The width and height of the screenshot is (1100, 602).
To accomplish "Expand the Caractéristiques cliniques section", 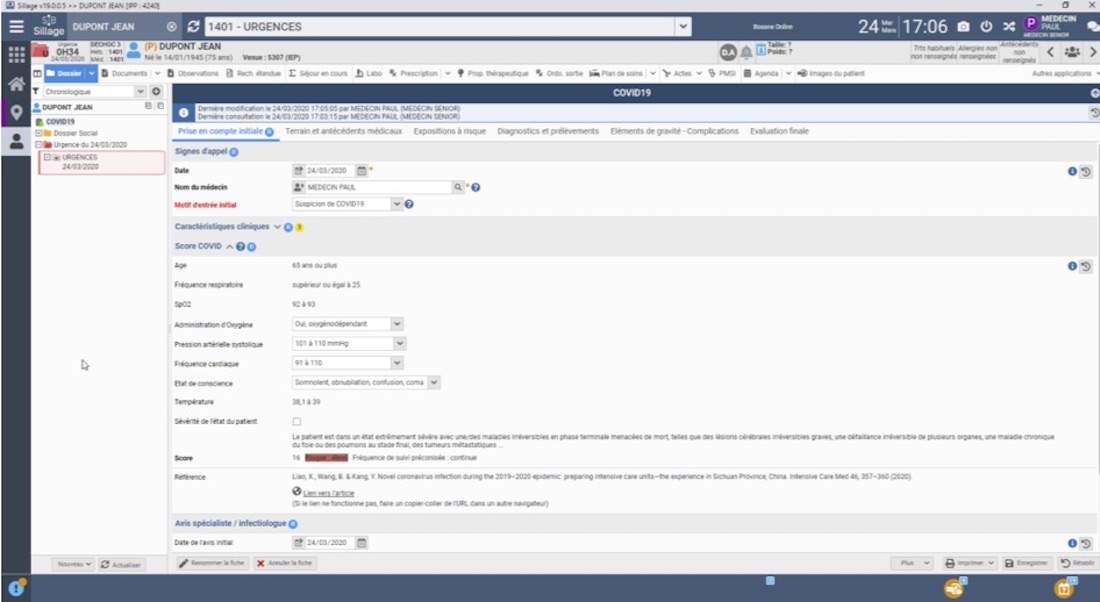I will [x=277, y=227].
